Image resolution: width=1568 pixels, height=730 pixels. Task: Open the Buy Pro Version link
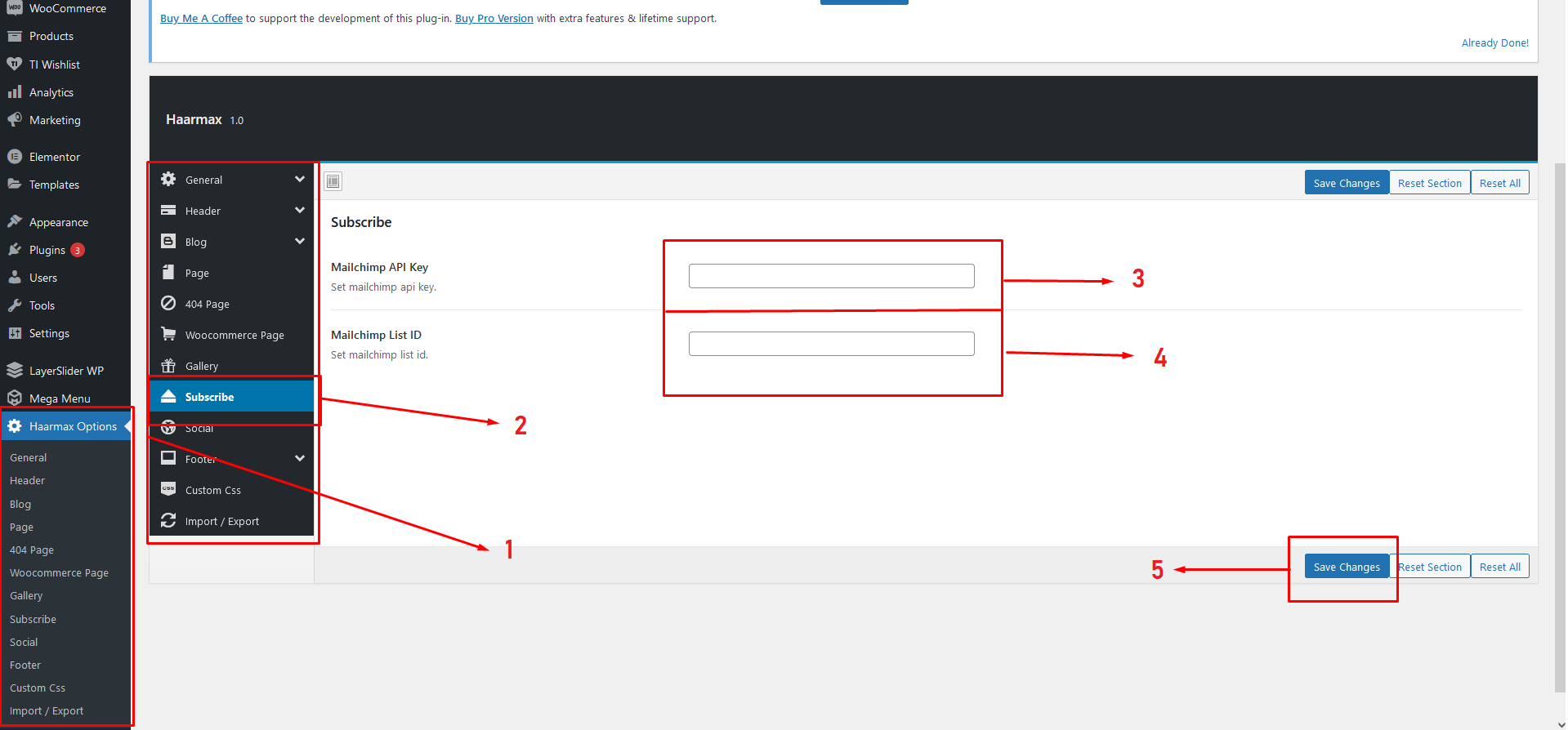click(494, 18)
